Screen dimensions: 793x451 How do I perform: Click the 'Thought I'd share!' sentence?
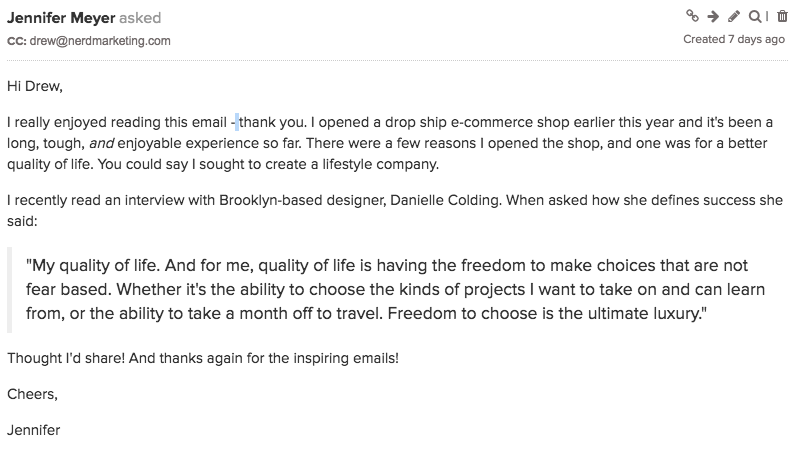click(x=66, y=358)
